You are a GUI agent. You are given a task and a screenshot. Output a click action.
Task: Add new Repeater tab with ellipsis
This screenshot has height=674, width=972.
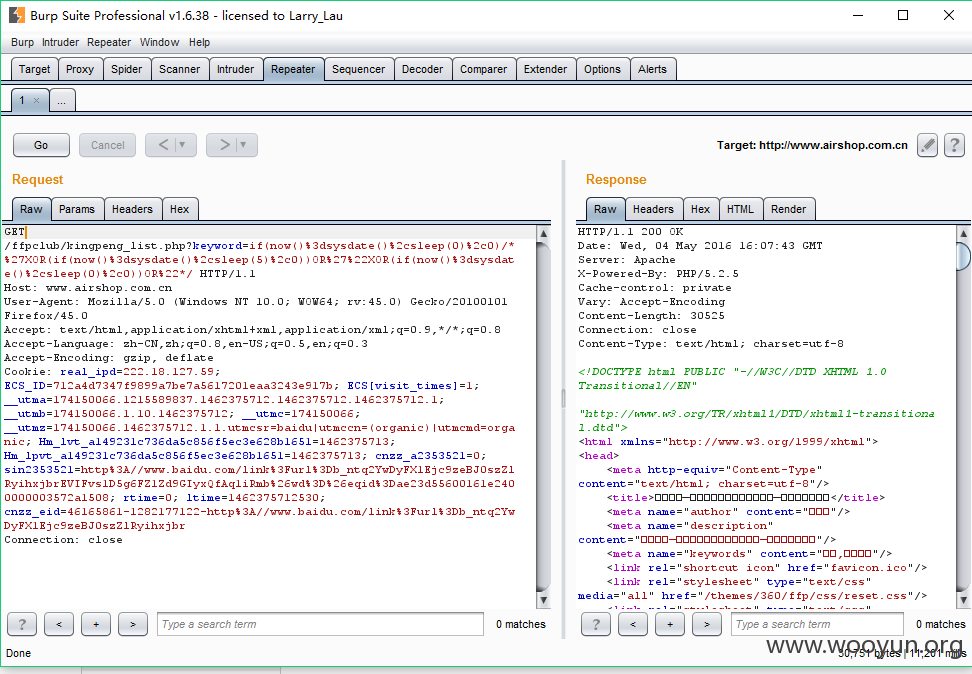(x=62, y=100)
